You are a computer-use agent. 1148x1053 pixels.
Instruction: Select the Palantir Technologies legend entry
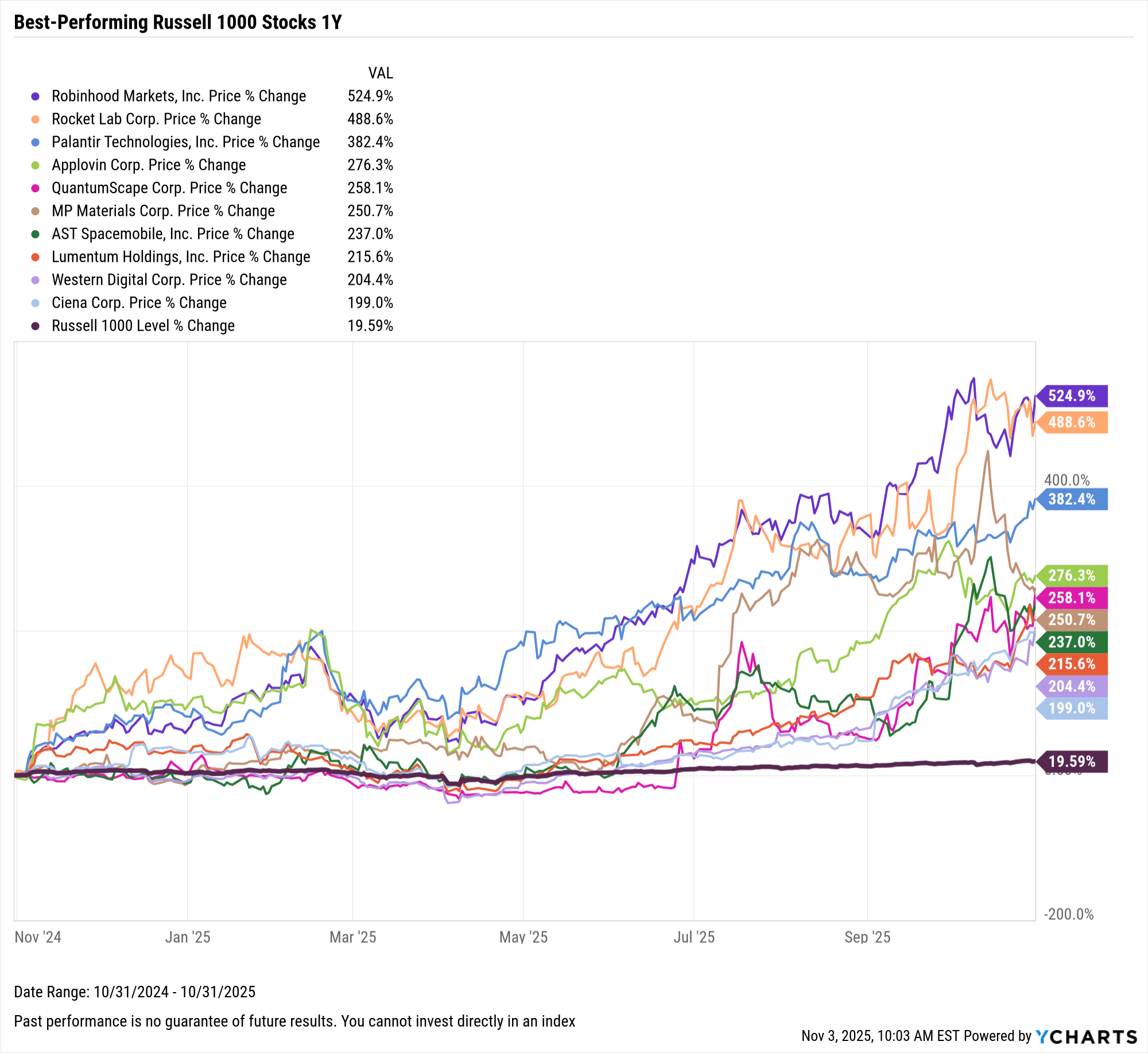(x=185, y=142)
